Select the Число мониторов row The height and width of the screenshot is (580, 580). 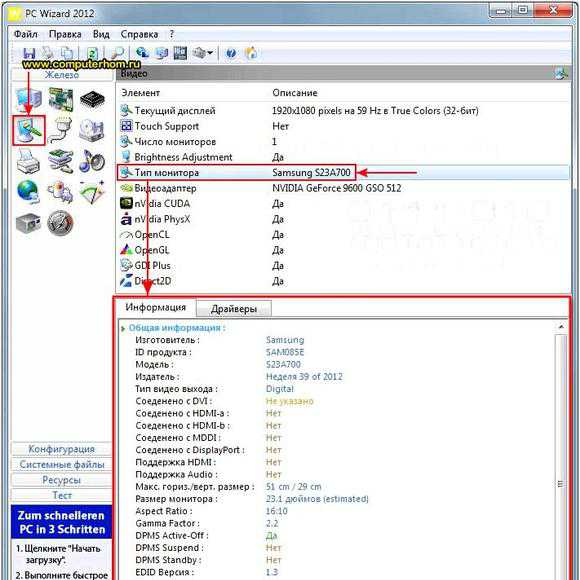tap(343, 142)
